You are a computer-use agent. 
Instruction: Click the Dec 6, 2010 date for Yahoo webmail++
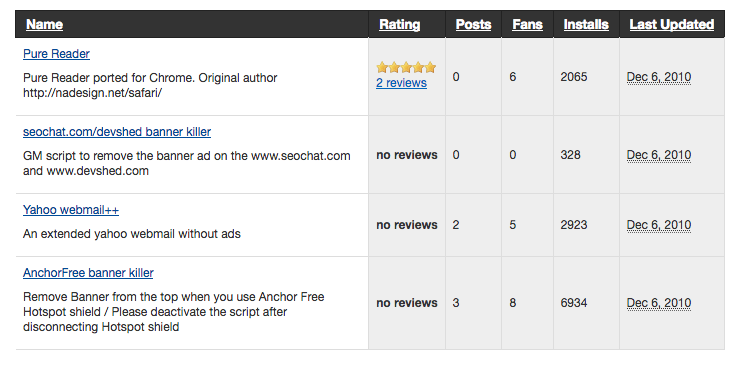coord(659,225)
